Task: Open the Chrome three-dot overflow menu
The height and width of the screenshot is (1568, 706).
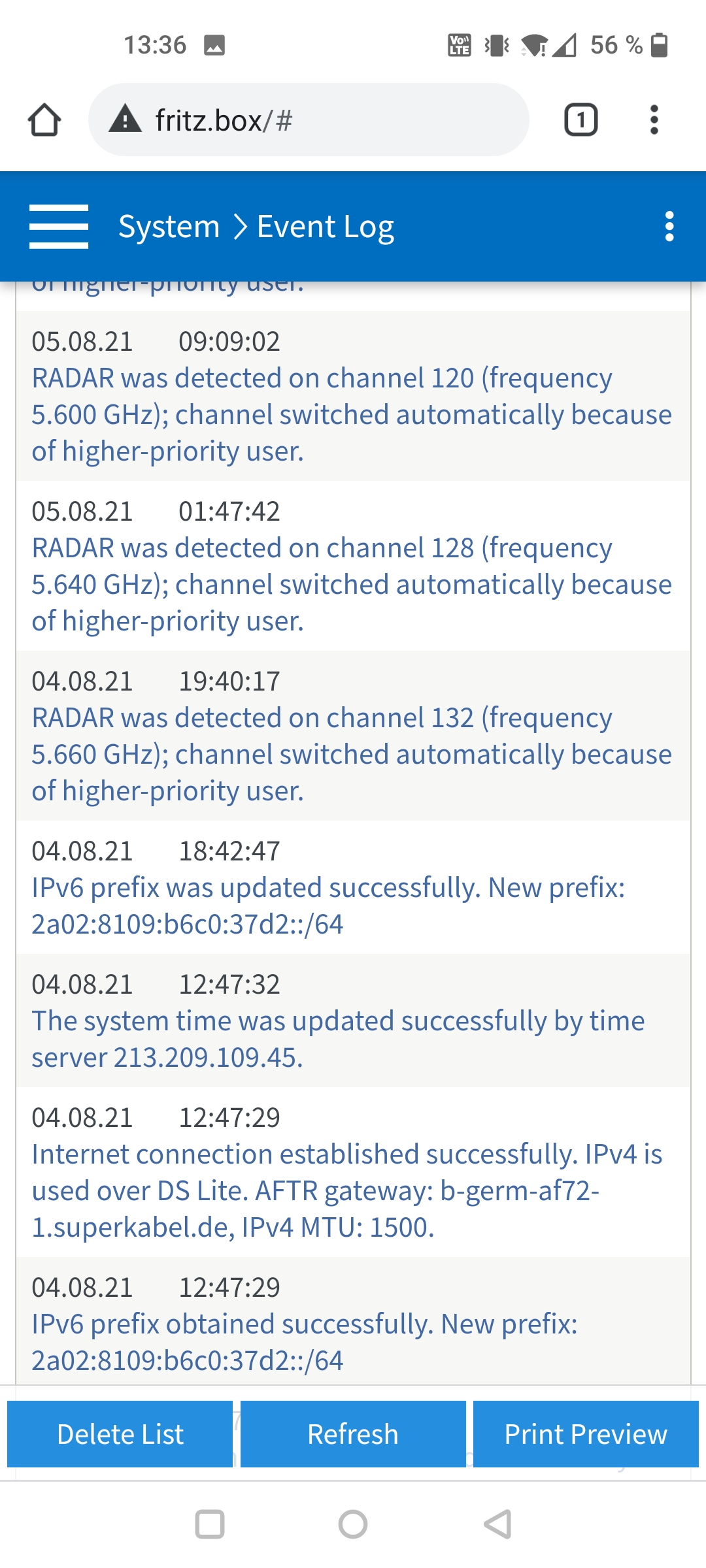Action: [x=654, y=120]
